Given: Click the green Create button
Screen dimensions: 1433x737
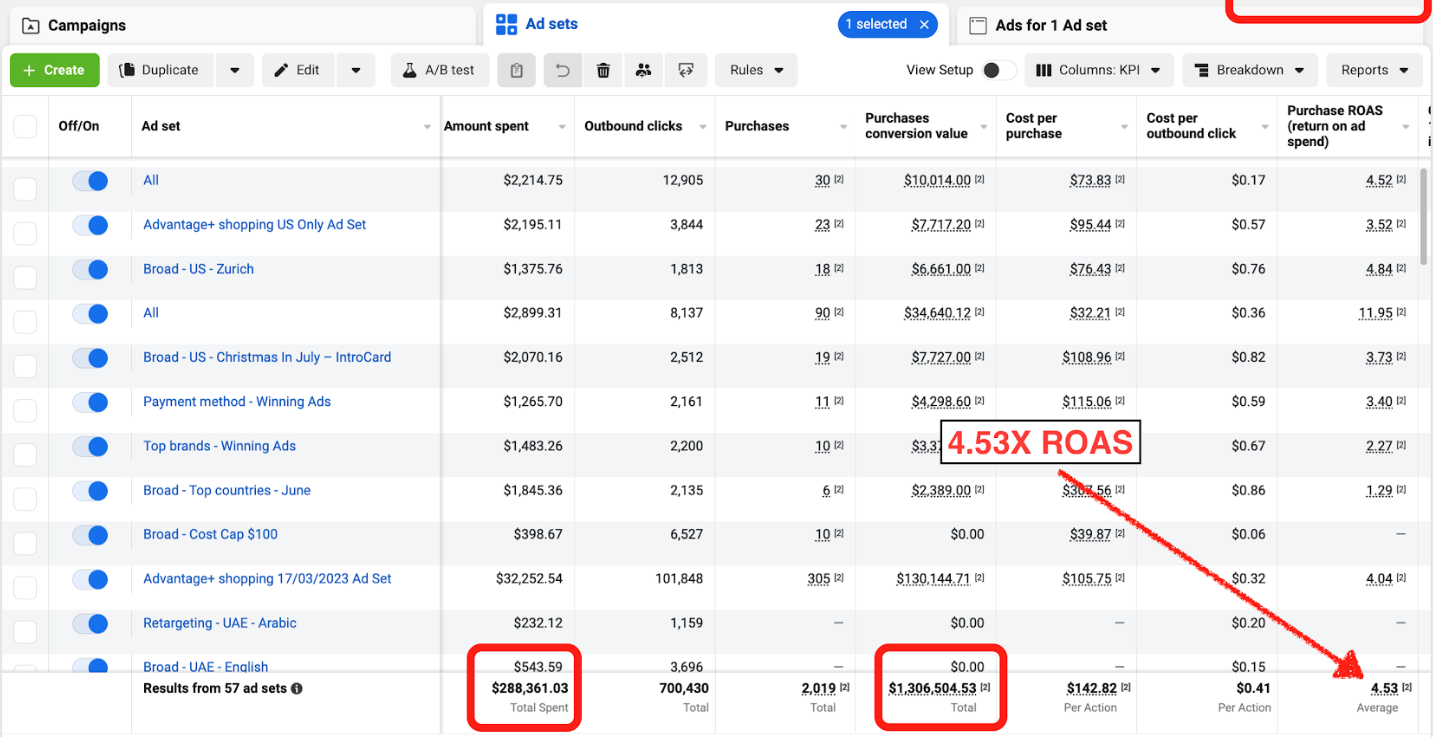Looking at the screenshot, I should tap(54, 69).
